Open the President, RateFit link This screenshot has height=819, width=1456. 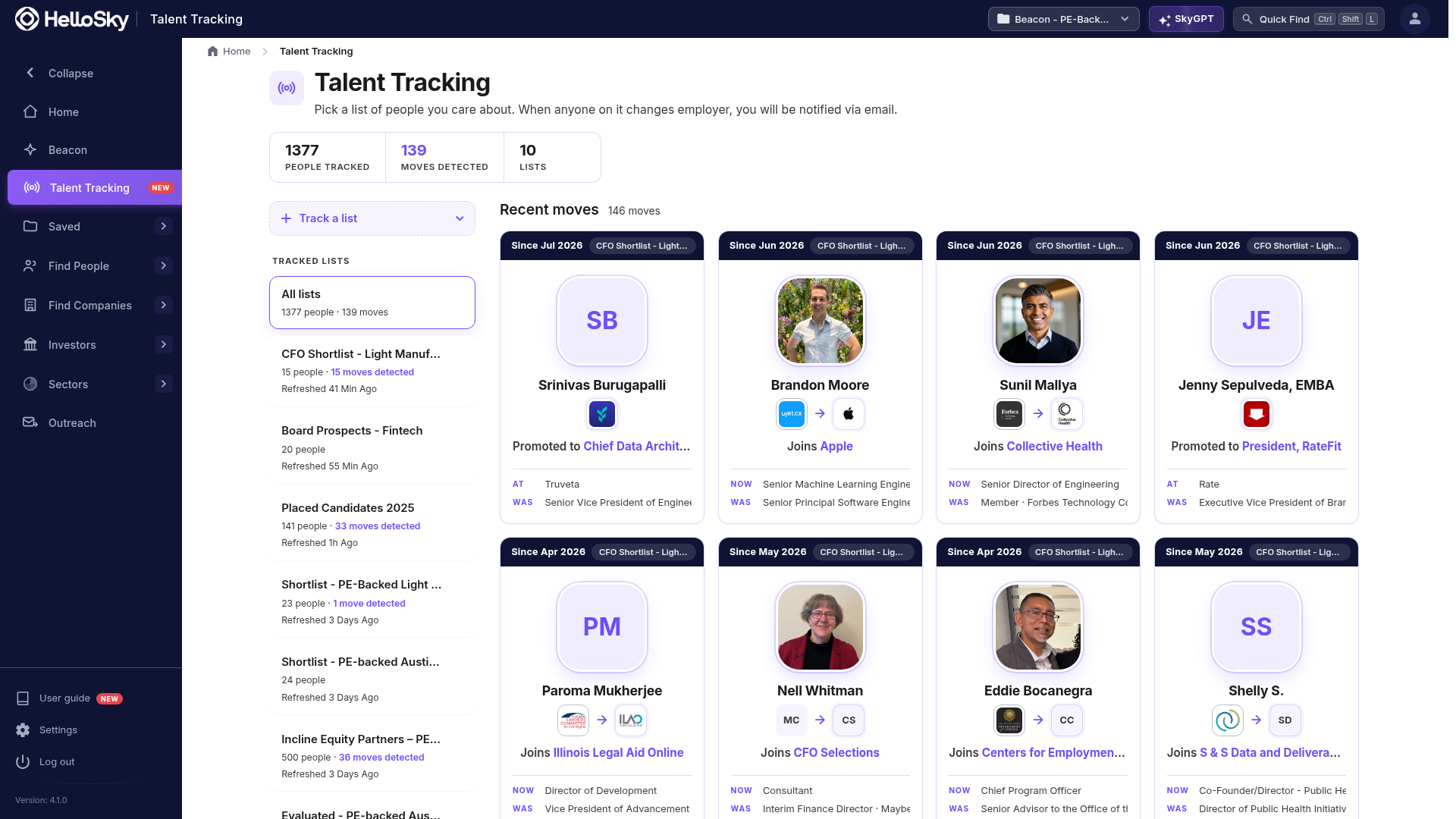[1291, 447]
